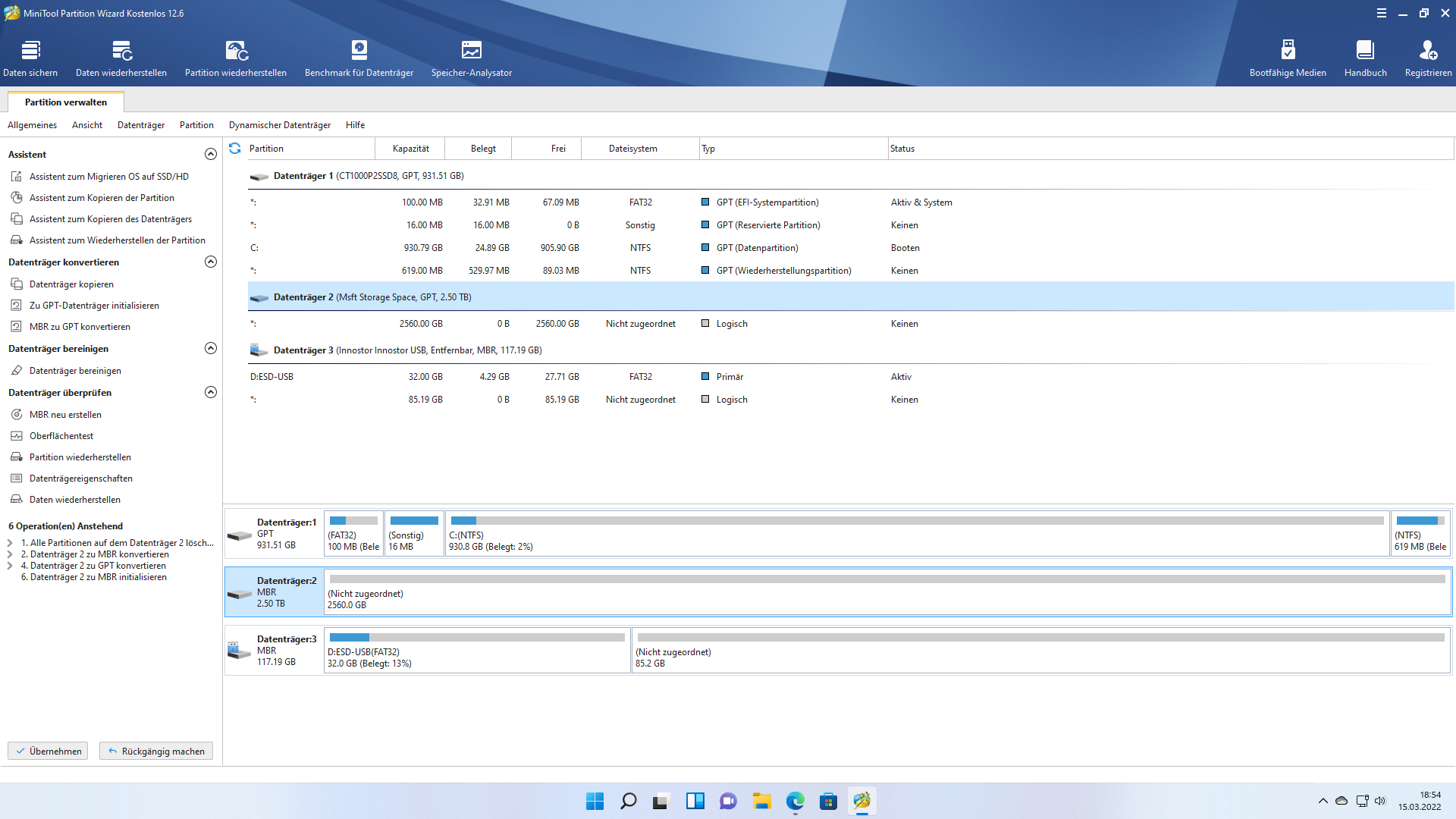
Task: Click the Übernehmen button
Action: (x=48, y=751)
